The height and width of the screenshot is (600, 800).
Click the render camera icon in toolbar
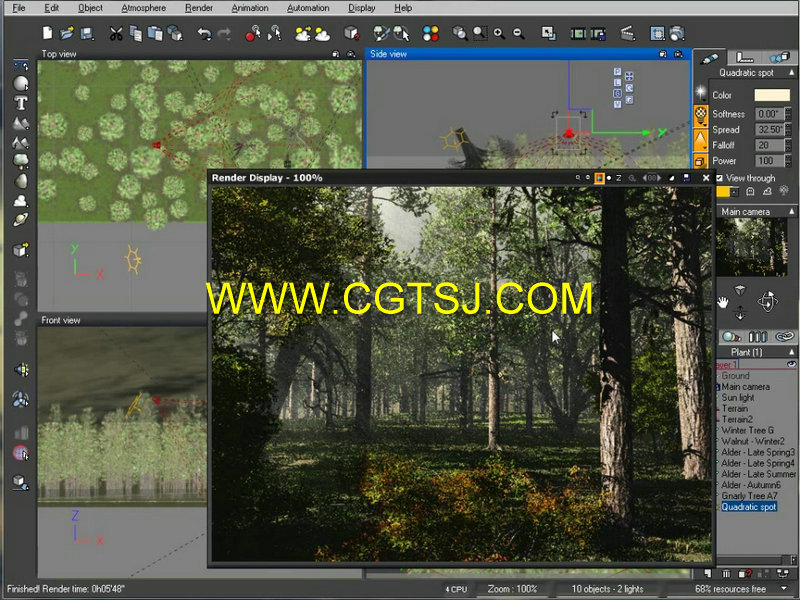pos(677,34)
